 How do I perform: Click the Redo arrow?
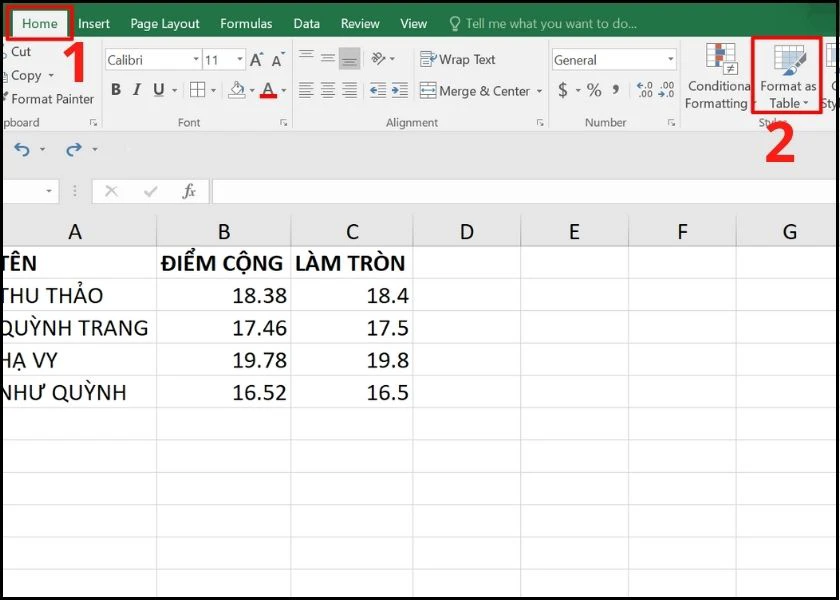[73, 149]
